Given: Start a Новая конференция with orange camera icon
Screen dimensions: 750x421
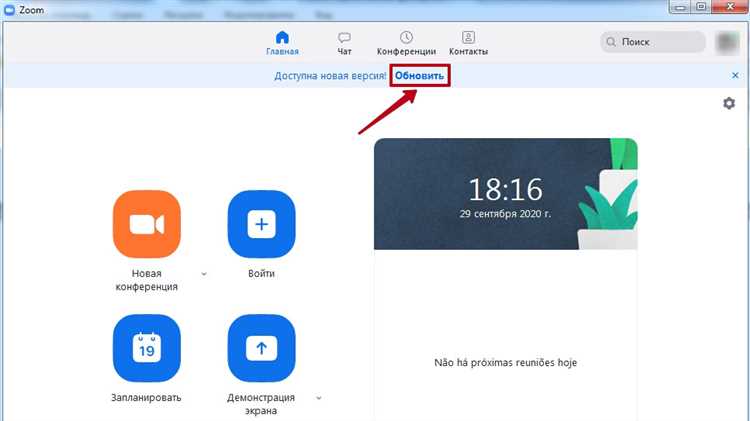Looking at the screenshot, I should (147, 224).
